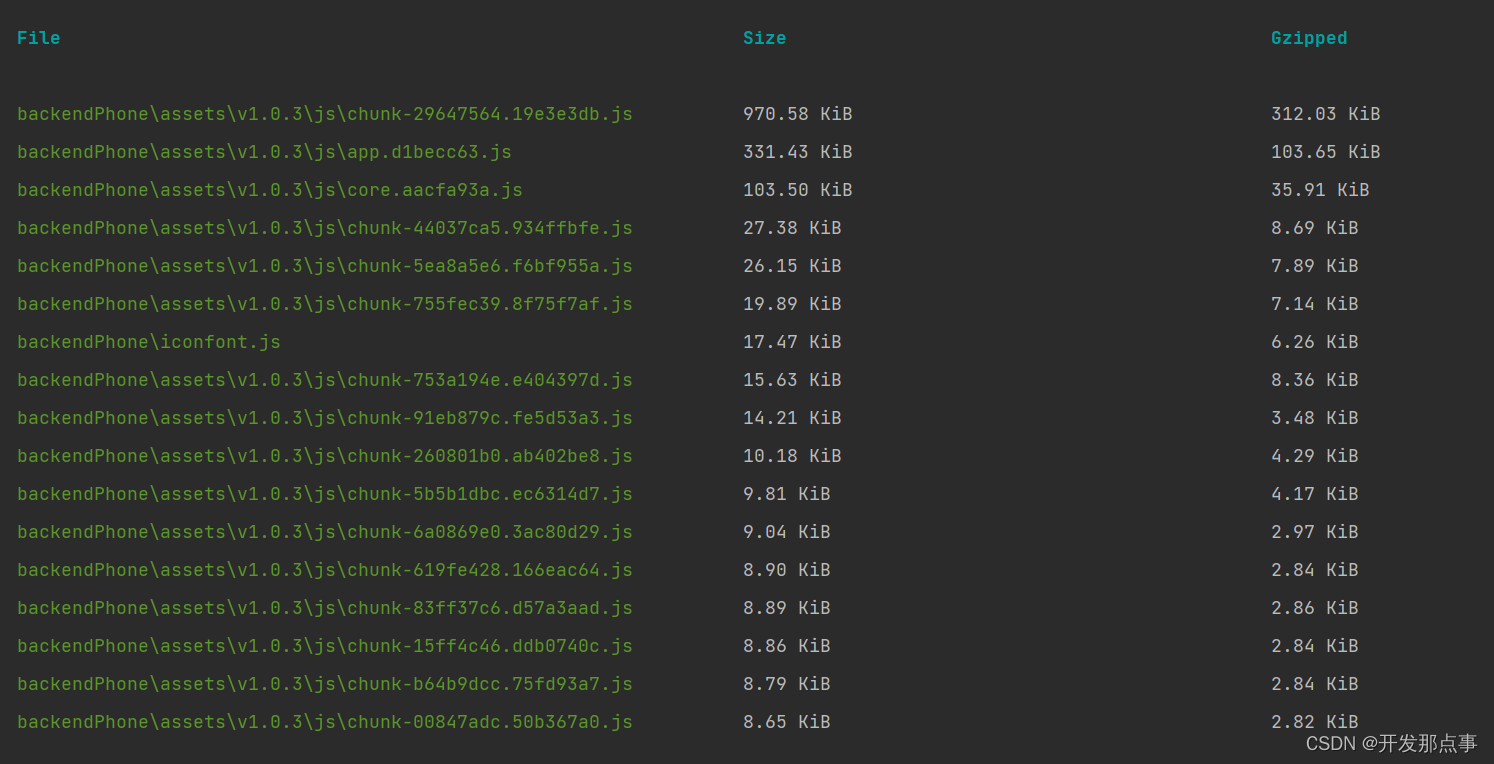Click gzipped value 103.65 KiB
The height and width of the screenshot is (764, 1494).
(1326, 152)
